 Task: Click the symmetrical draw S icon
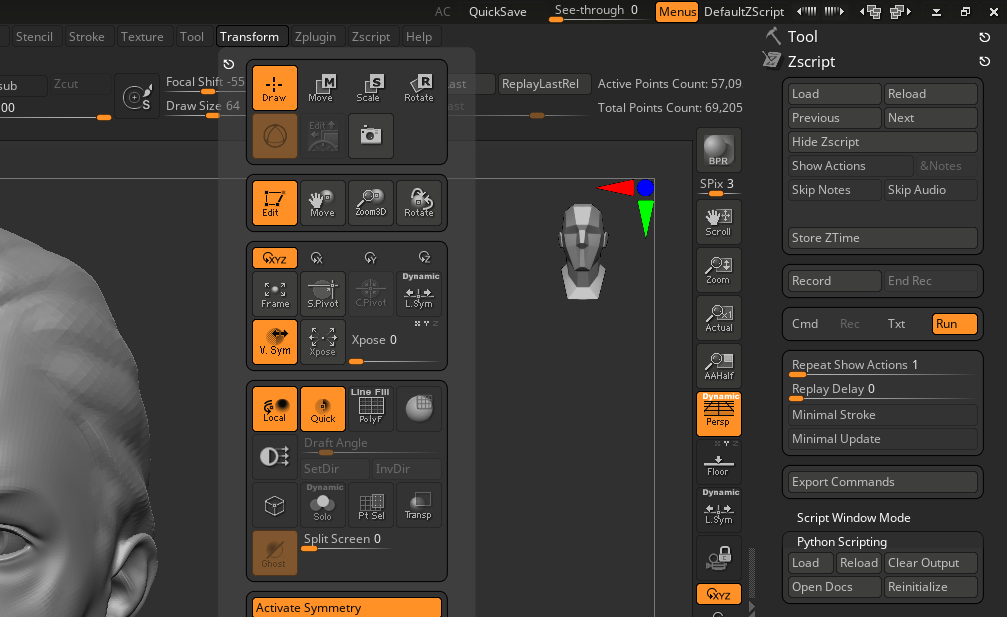point(137,97)
